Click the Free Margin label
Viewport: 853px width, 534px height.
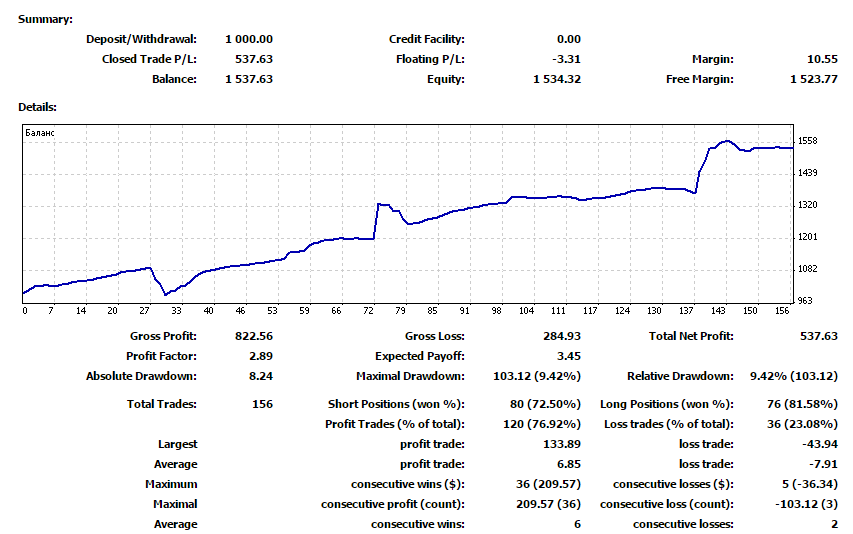click(699, 79)
